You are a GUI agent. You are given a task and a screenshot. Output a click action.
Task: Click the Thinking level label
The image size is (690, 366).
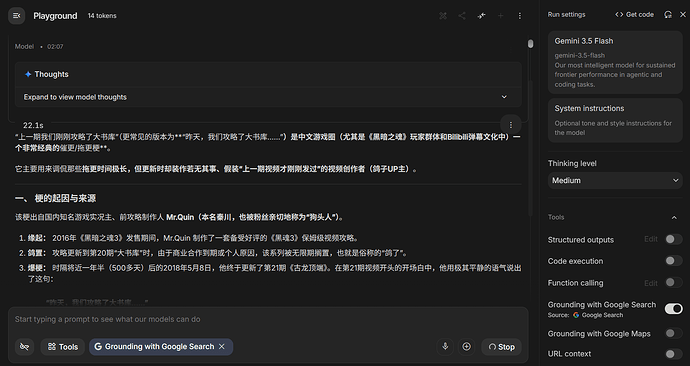tap(572, 163)
